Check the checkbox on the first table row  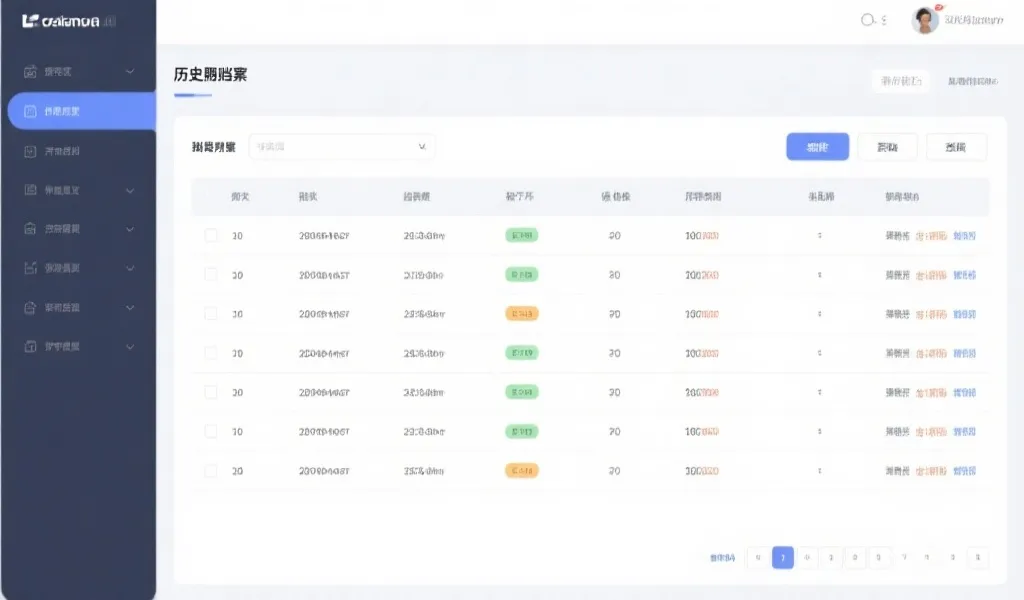210,235
